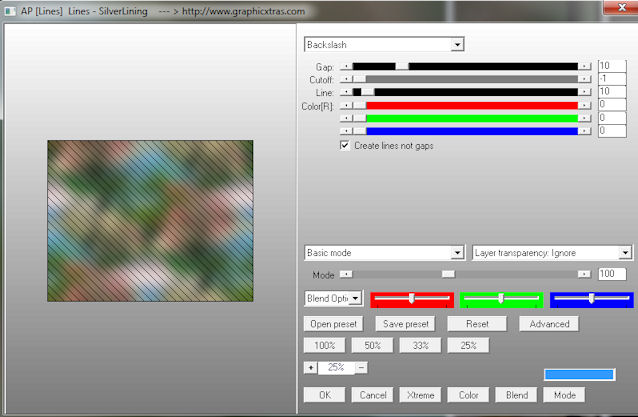Click the Gap value field
Viewport: 638px width, 417px height.
612,66
